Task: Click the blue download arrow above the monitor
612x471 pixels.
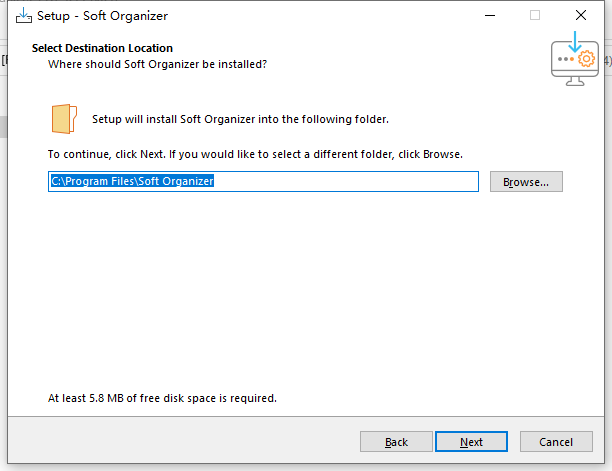Action: pos(575,42)
